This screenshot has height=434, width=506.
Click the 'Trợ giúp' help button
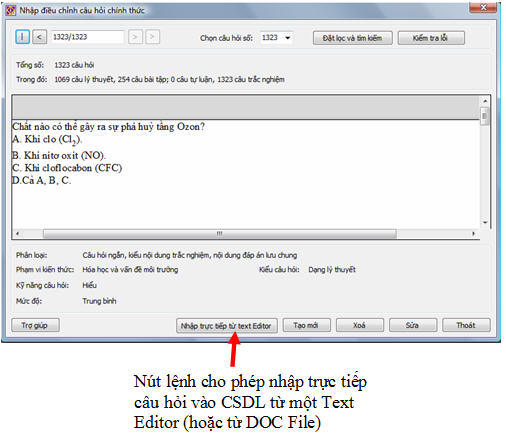click(35, 325)
